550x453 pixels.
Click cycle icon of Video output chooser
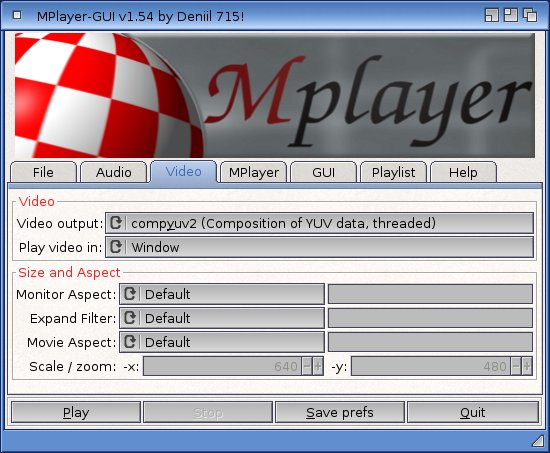[x=116, y=223]
